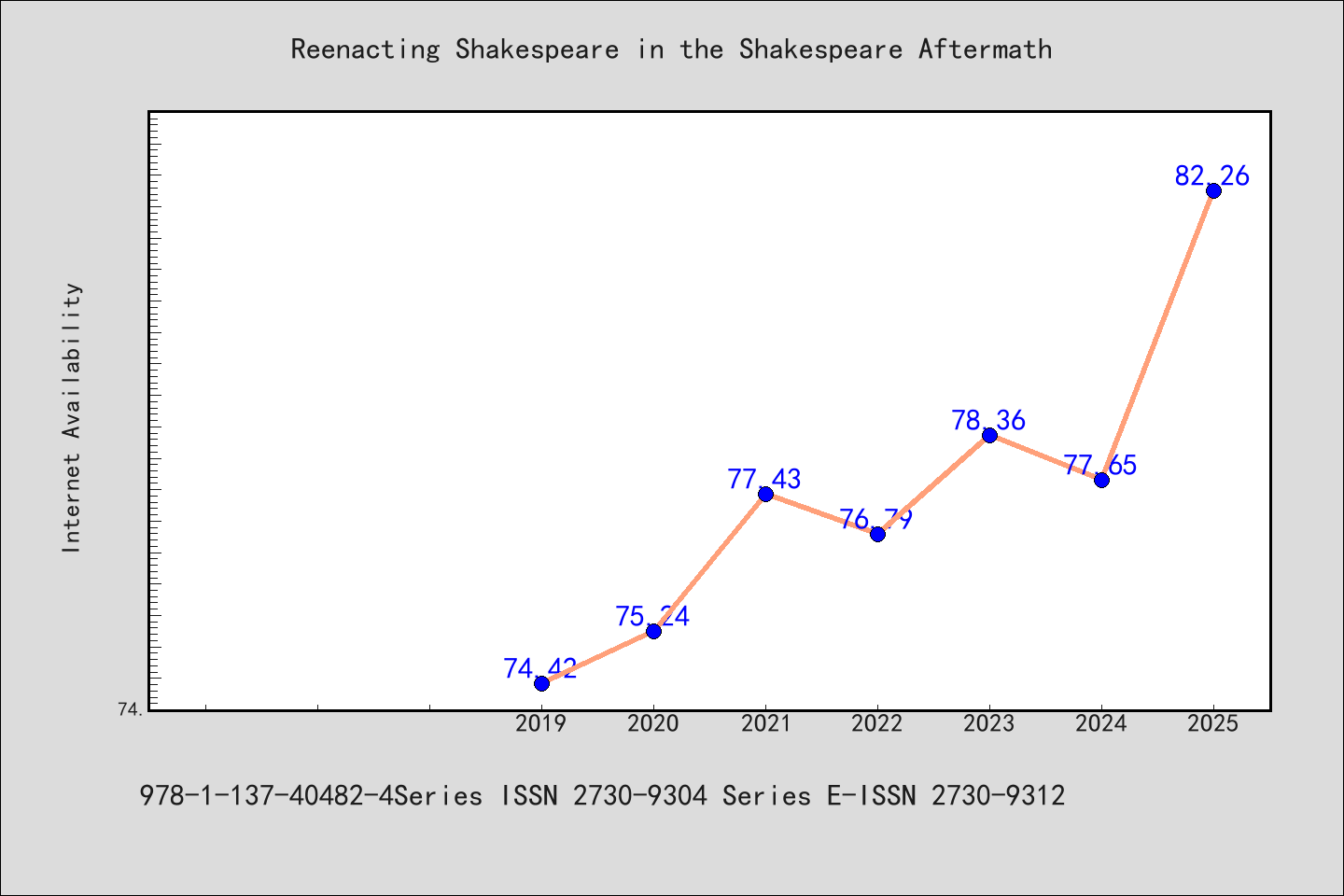Click the 2020 x-axis tick label

653,723
